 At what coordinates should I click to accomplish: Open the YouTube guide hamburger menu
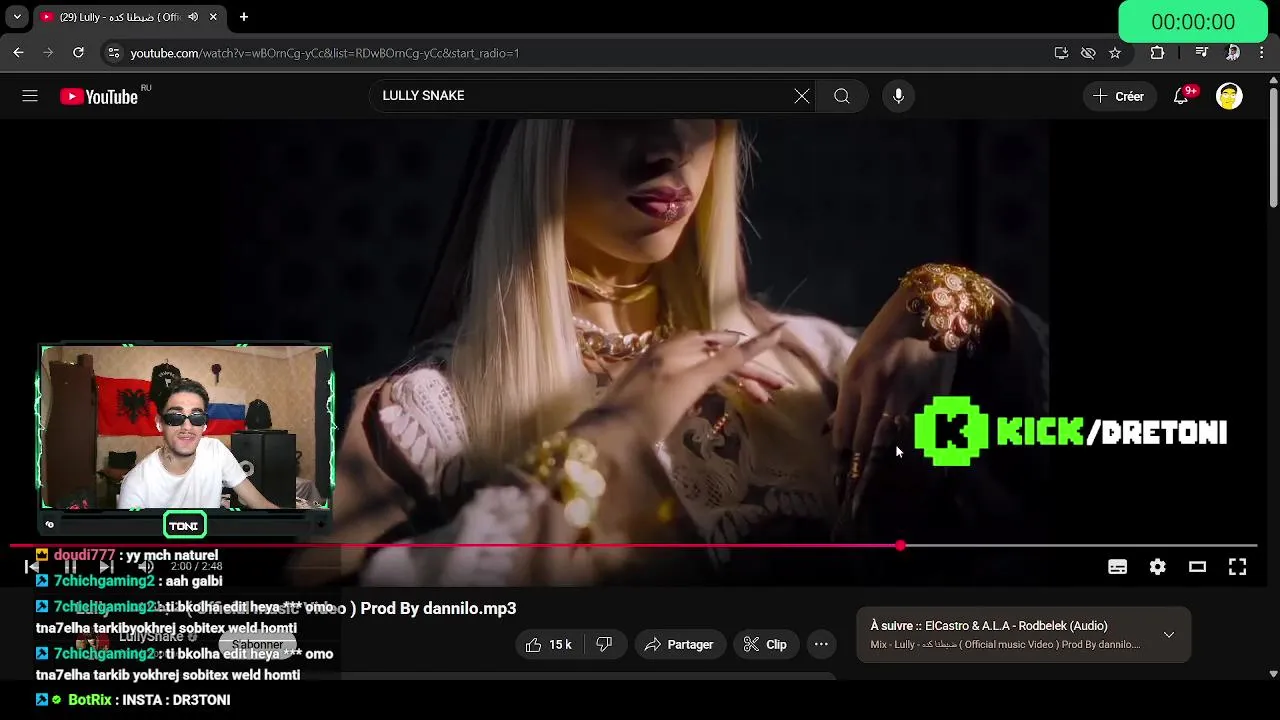pos(30,96)
